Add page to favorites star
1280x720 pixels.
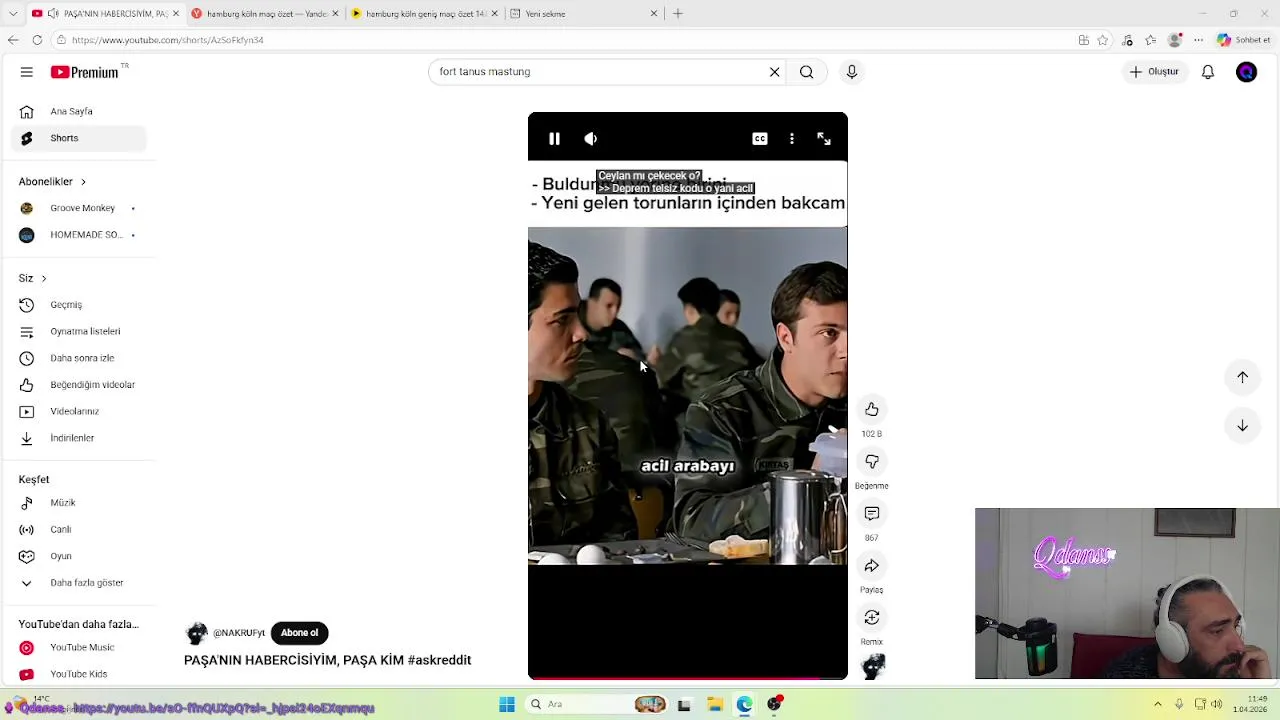pyautogui.click(x=1103, y=40)
